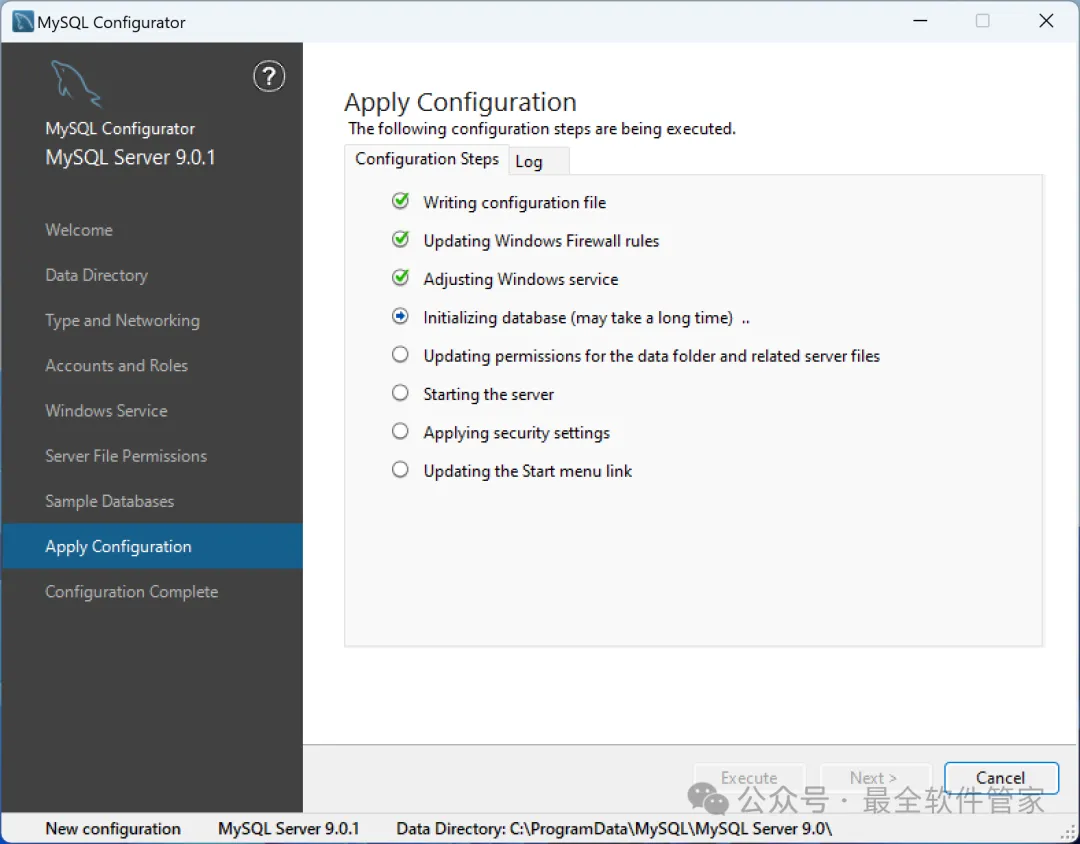1080x844 pixels.
Task: Go to Data Directory sidebar step
Action: 96,276
